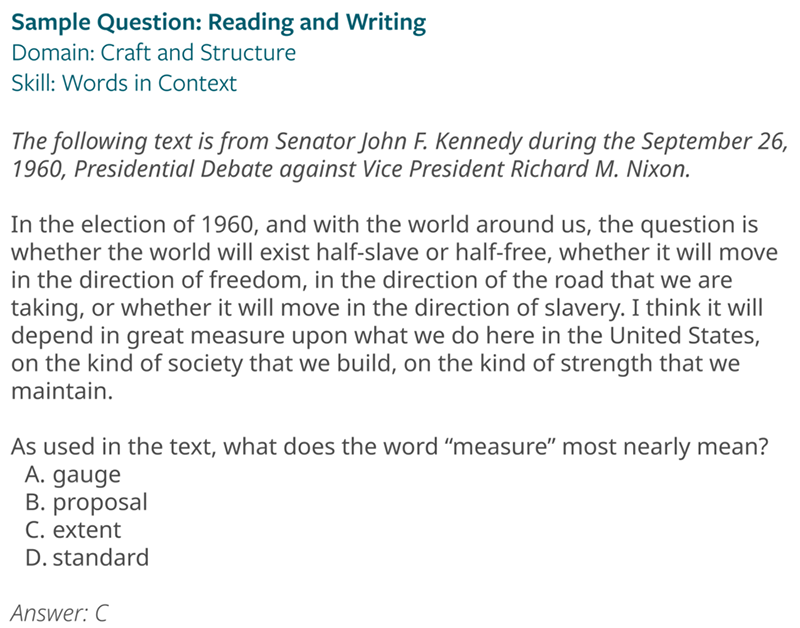800x628 pixels.
Task: Click the quoted word "measure" in the question
Action: (x=505, y=447)
